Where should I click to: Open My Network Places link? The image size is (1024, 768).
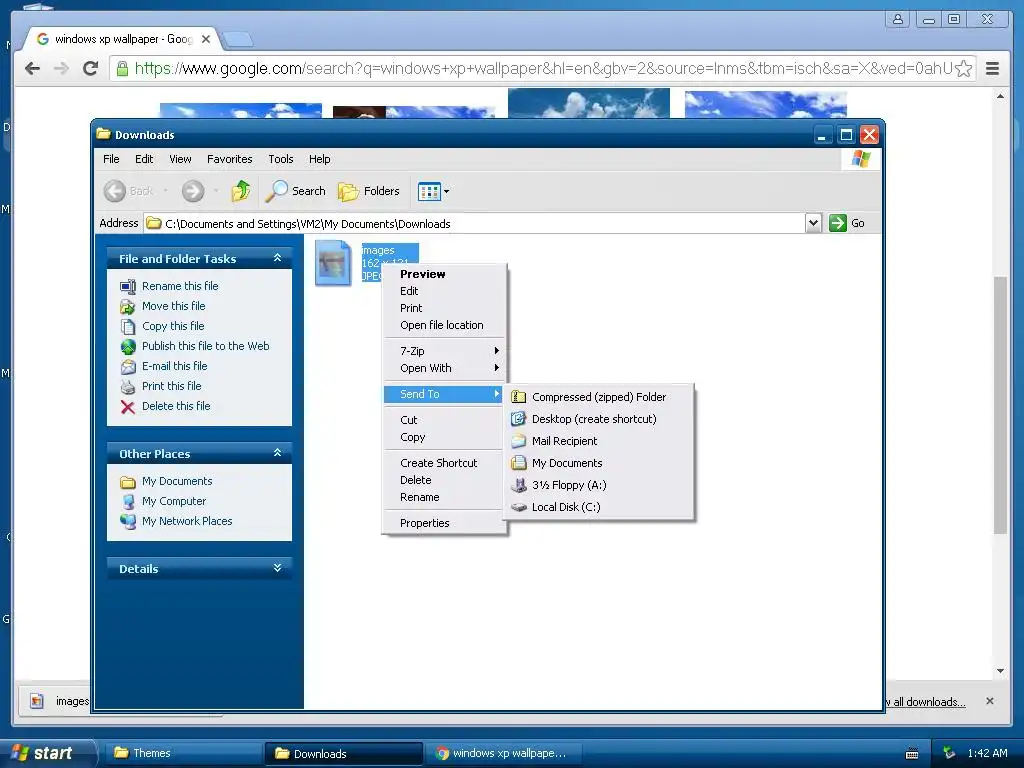pyautogui.click(x=187, y=521)
